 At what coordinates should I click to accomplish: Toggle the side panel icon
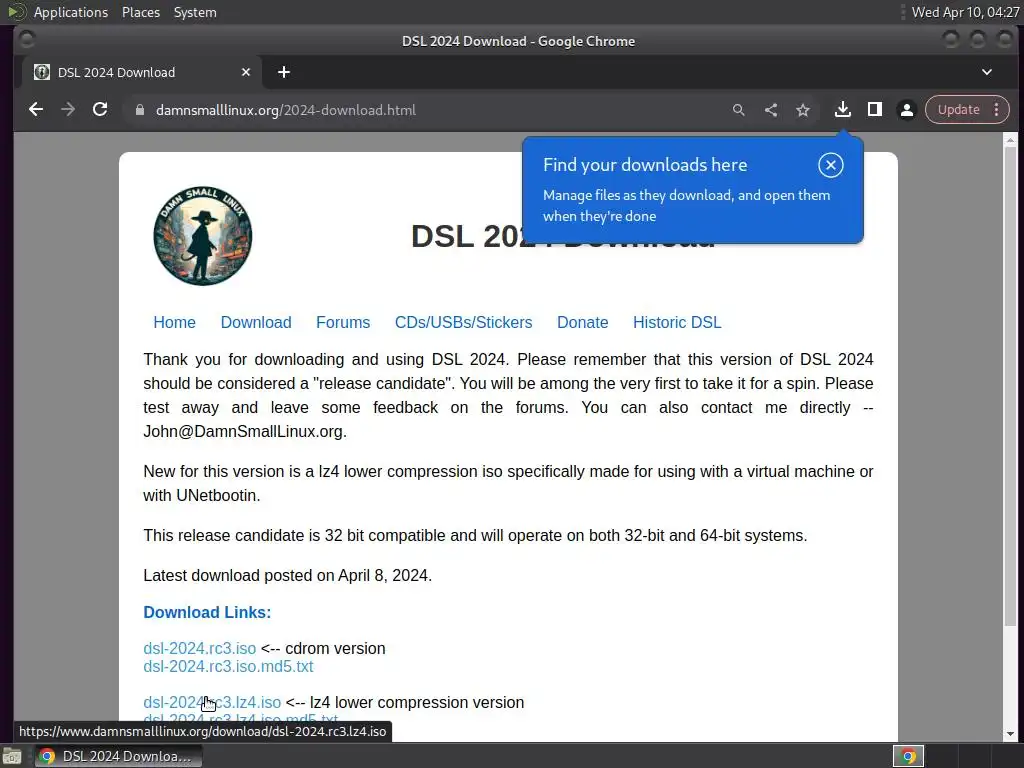pos(874,110)
